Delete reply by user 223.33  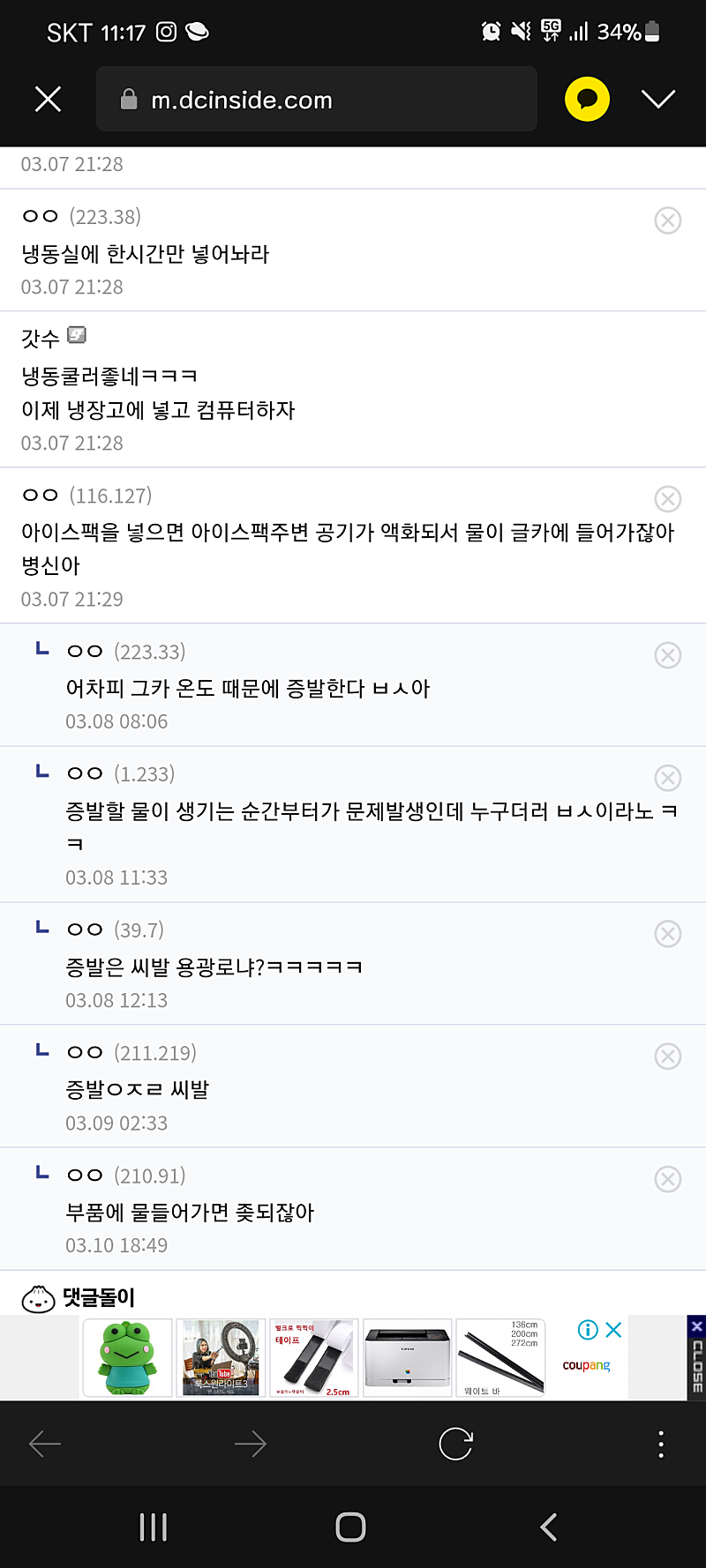(668, 655)
